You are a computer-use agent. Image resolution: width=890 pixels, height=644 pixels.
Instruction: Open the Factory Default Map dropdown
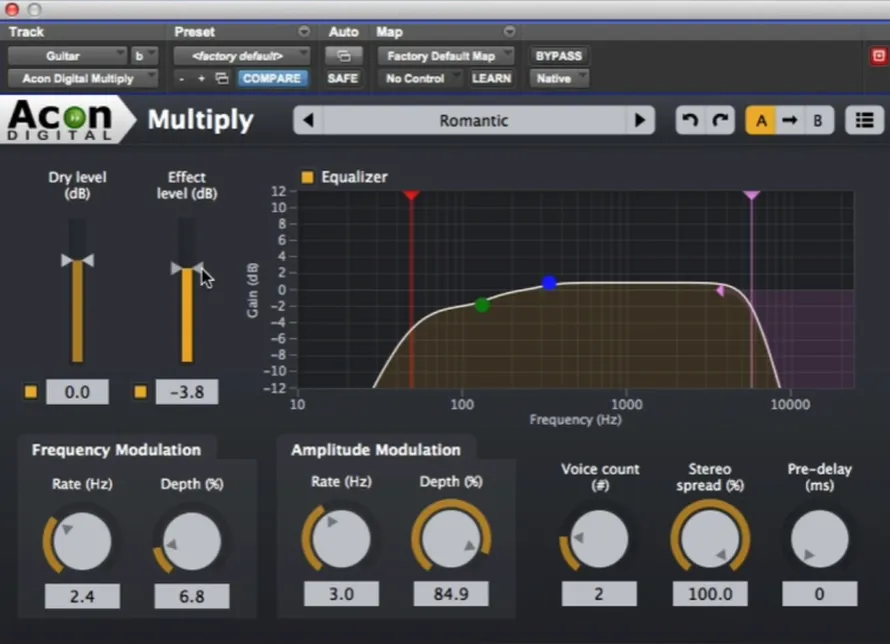(446, 56)
